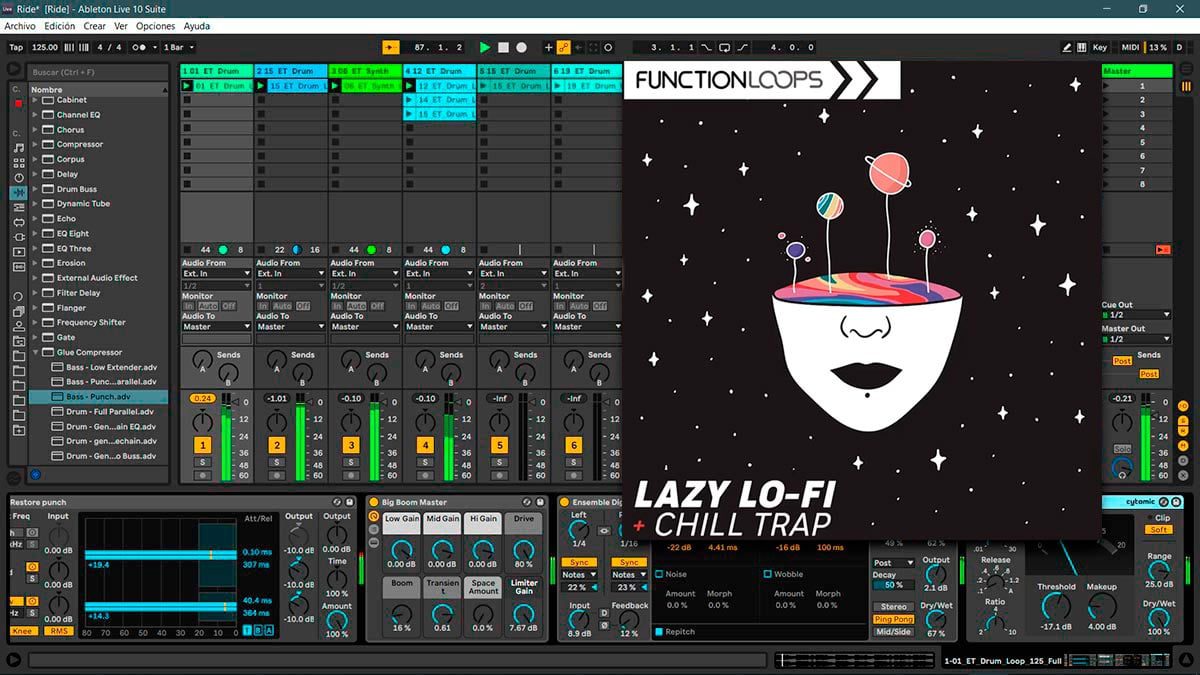Click the Soft clip button

(1159, 530)
